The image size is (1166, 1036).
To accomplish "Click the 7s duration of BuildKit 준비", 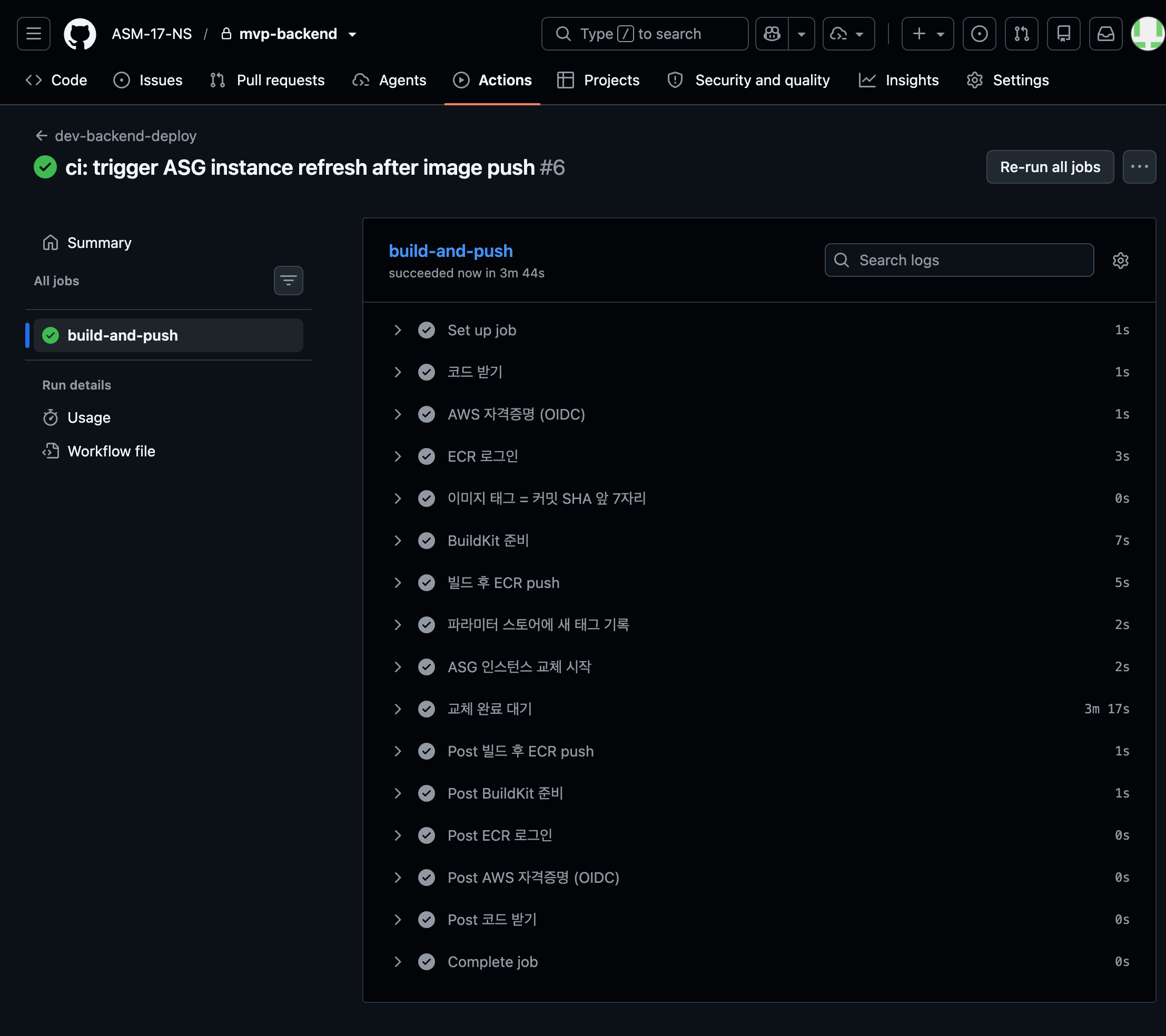I will (1122, 541).
